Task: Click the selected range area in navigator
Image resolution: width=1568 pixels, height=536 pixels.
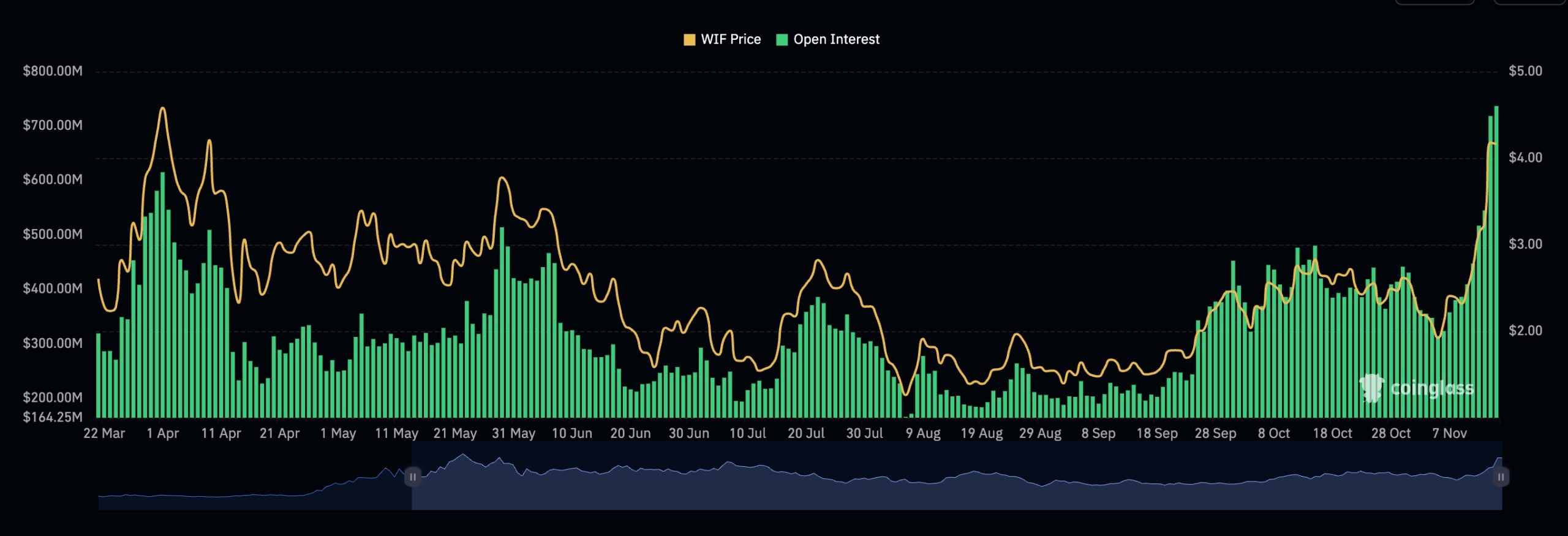Action: (x=957, y=477)
